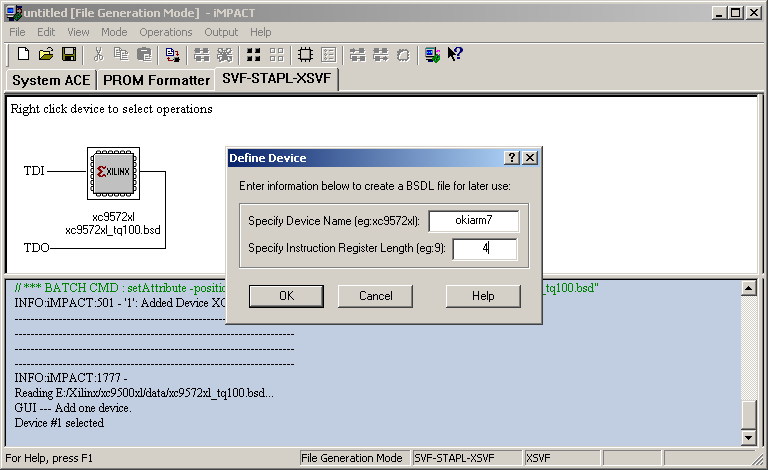Viewport: 768px width, 470px height.
Task: Click the four hollow squares icon
Action: pos(276,54)
